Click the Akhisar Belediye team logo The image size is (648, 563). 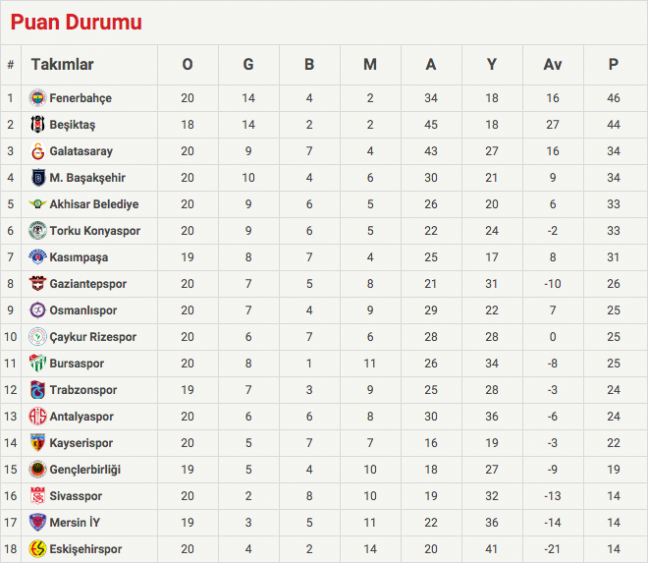pos(37,204)
